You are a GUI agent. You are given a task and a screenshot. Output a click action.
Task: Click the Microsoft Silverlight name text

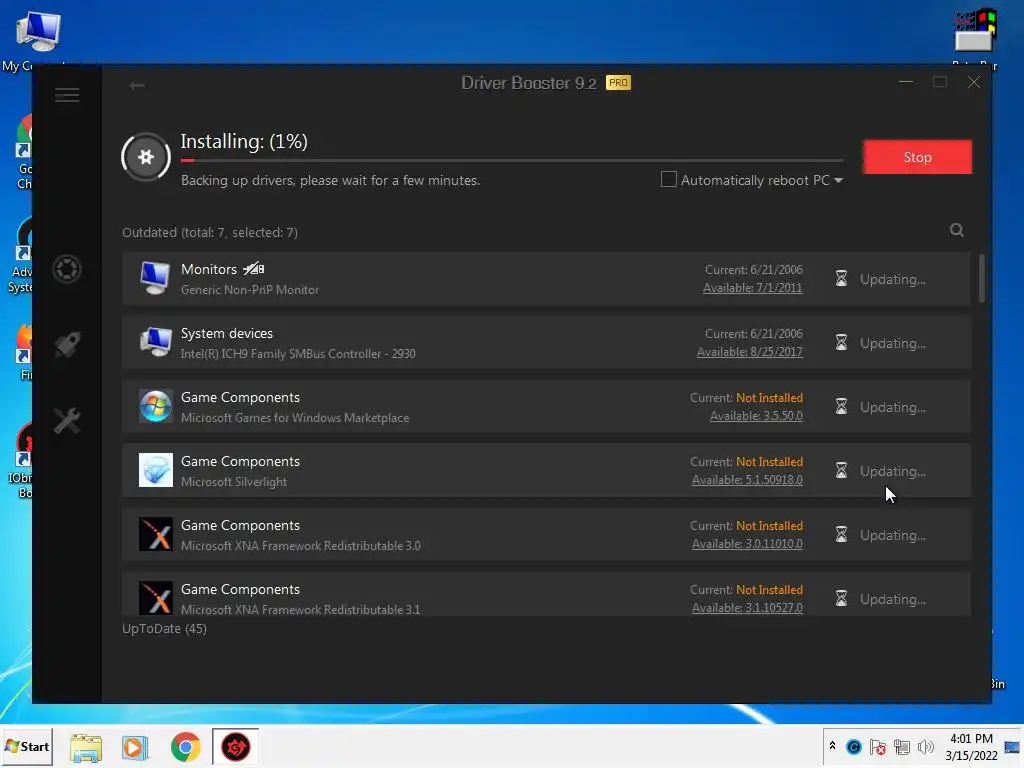(x=234, y=481)
